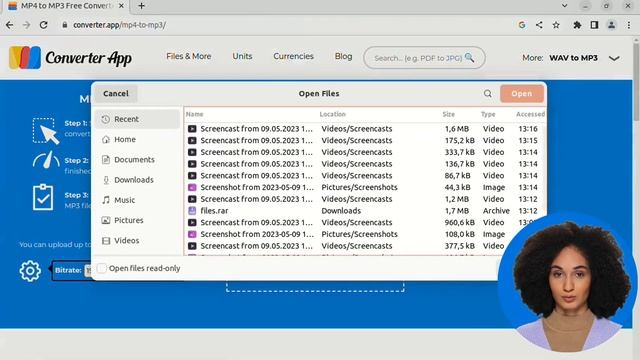The image size is (640, 360).
Task: Select files.rar in the file list
Action: coord(364,211)
